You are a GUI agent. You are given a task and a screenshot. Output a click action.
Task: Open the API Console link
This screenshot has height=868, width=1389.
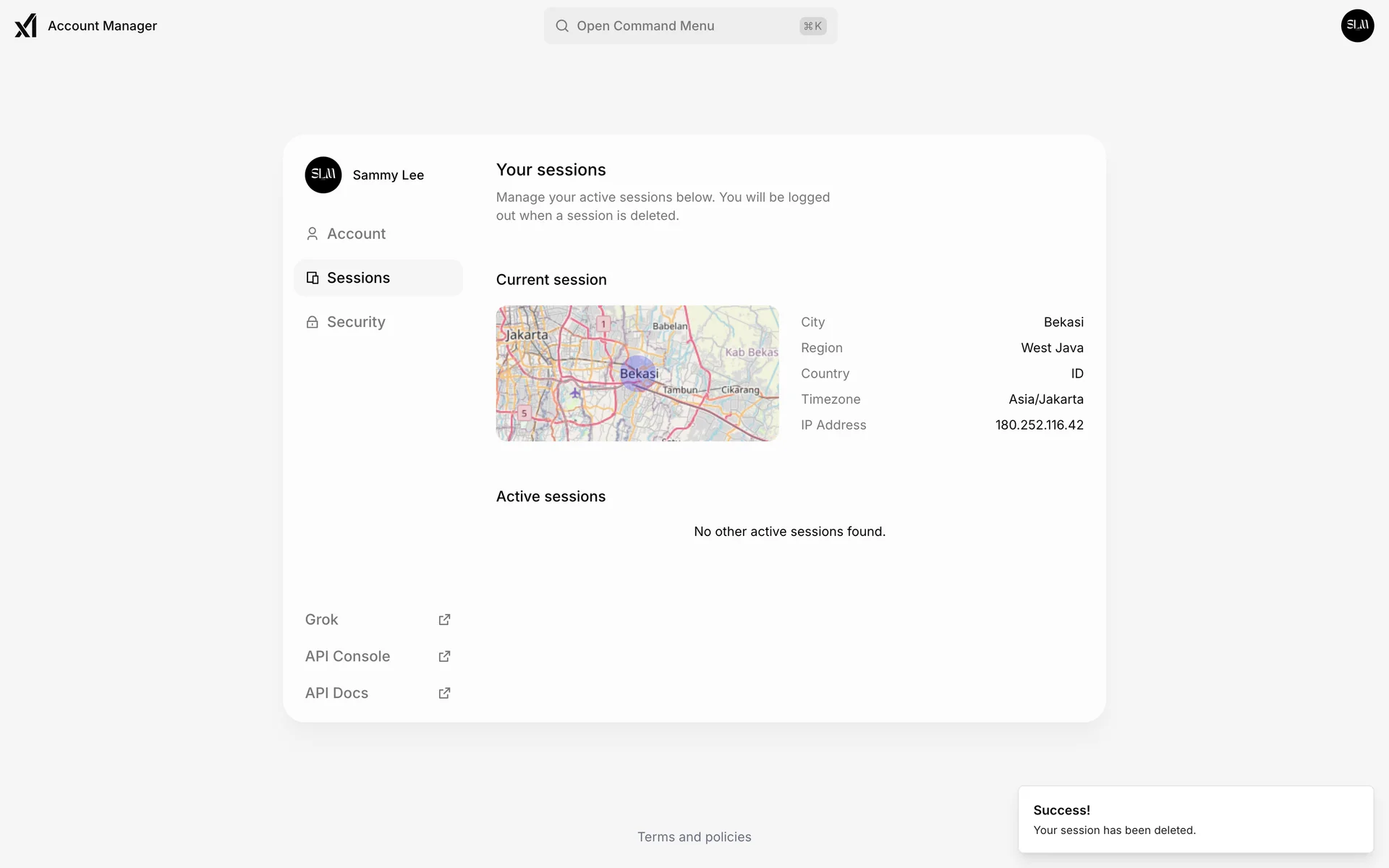(347, 657)
